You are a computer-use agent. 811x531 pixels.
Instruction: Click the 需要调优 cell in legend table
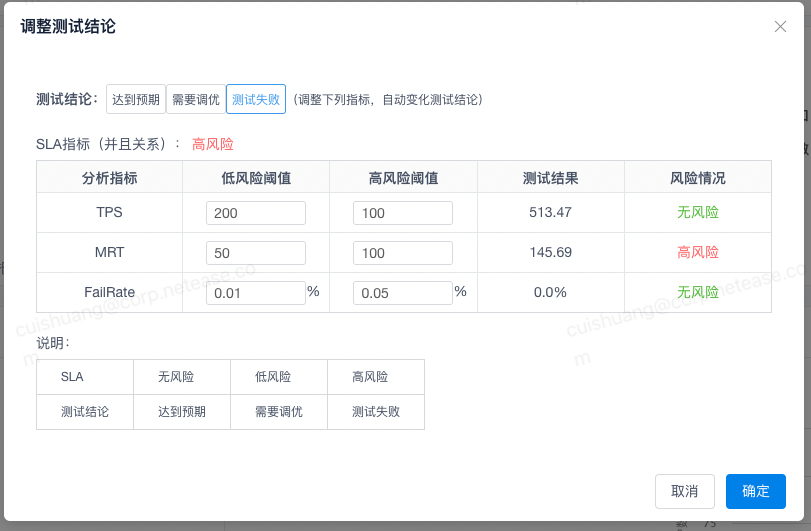(x=278, y=411)
